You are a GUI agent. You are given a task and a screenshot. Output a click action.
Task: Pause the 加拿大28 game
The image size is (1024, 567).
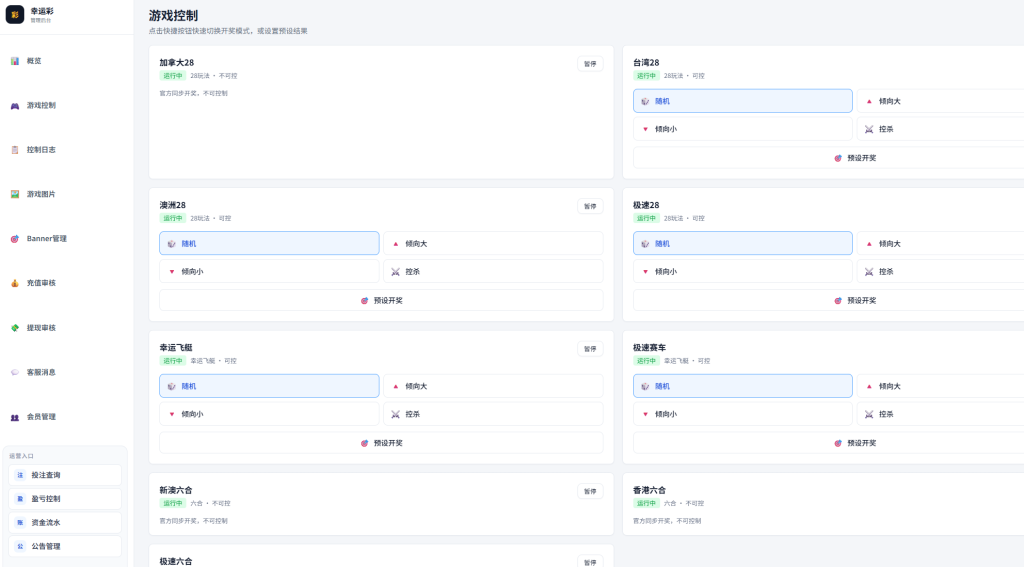click(x=590, y=63)
